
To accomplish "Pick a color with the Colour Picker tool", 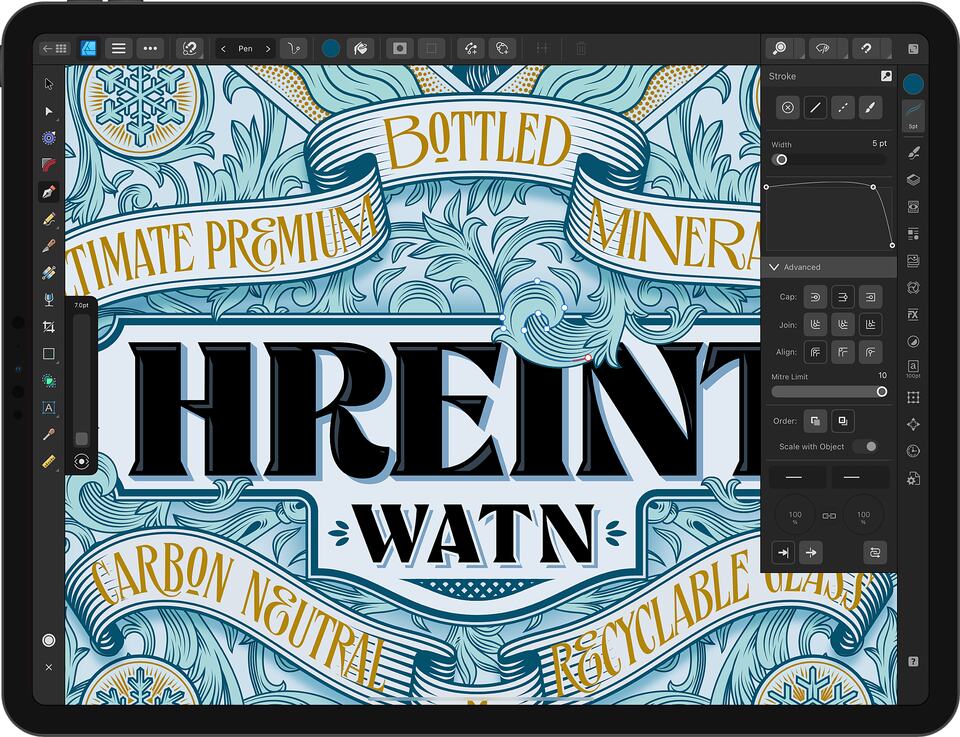I will point(47,437).
